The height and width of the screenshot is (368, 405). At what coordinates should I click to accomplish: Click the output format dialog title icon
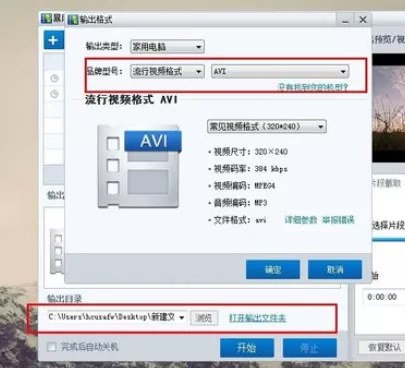coord(73,20)
